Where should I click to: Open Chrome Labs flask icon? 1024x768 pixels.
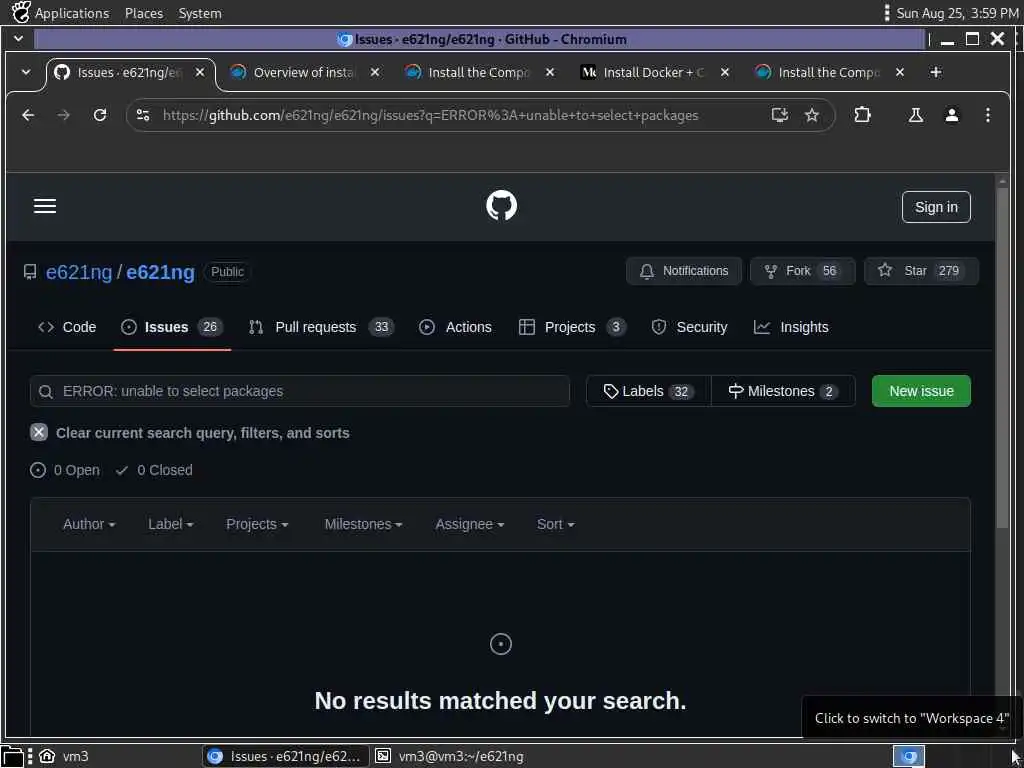click(x=916, y=116)
